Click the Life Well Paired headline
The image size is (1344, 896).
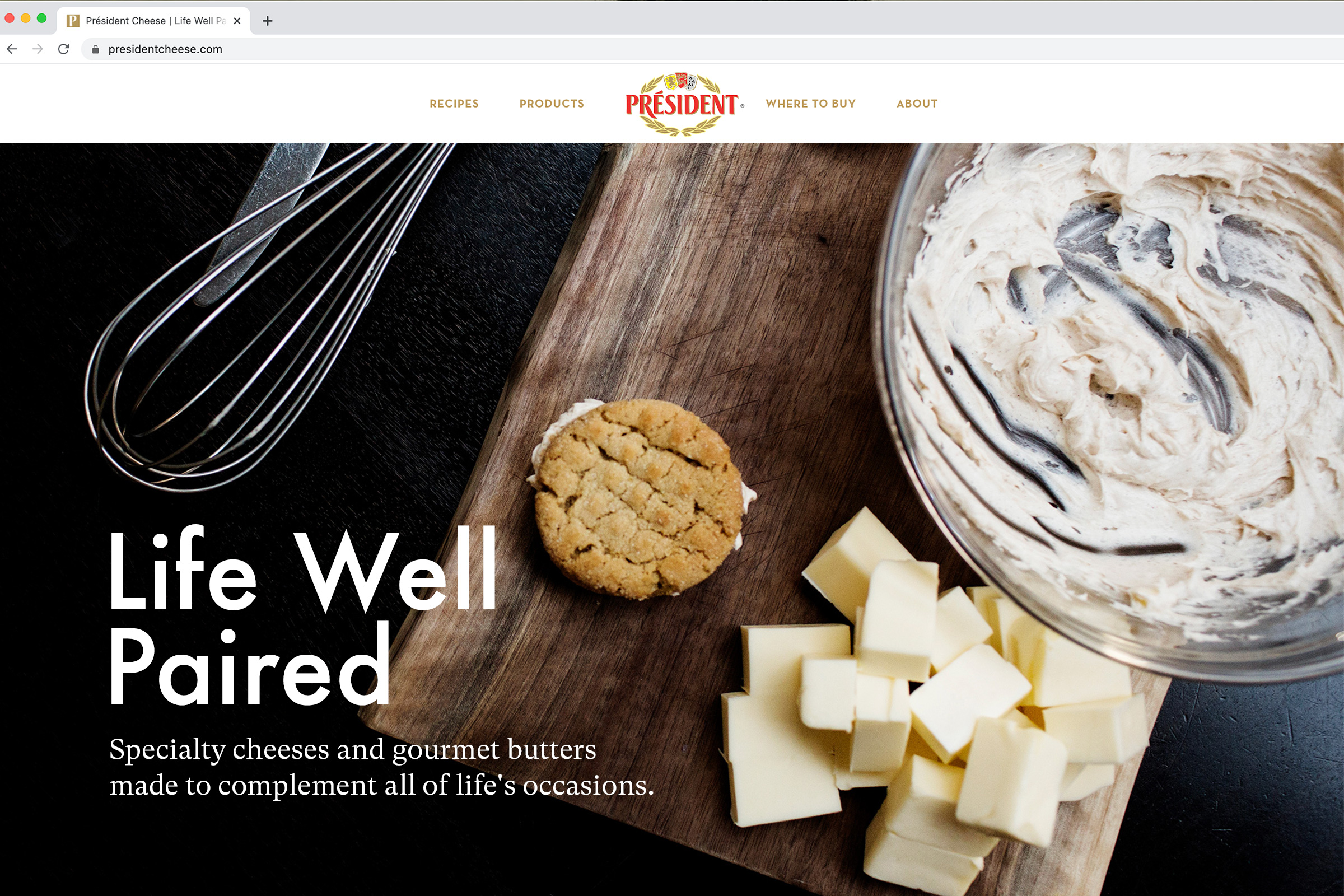pyautogui.click(x=303, y=616)
